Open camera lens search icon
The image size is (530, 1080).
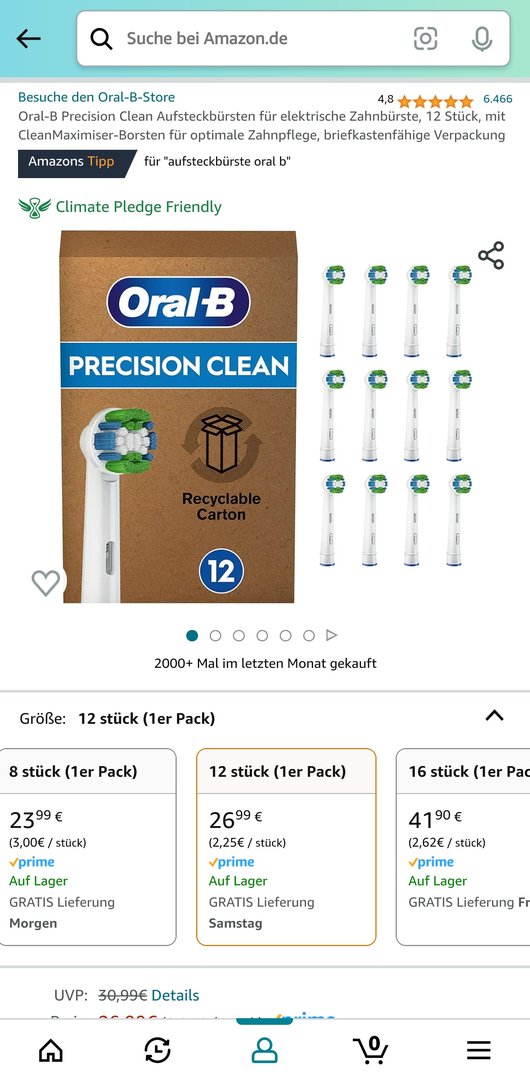425,39
